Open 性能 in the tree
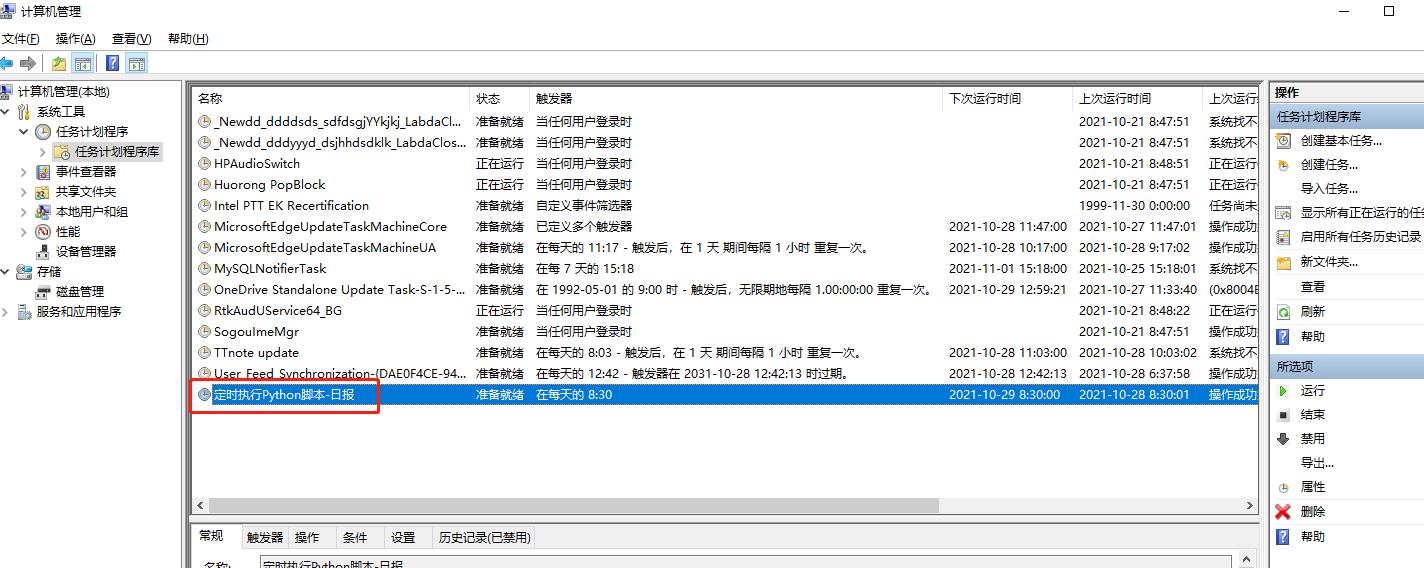Viewport: 1424px width, 568px height. (68, 232)
